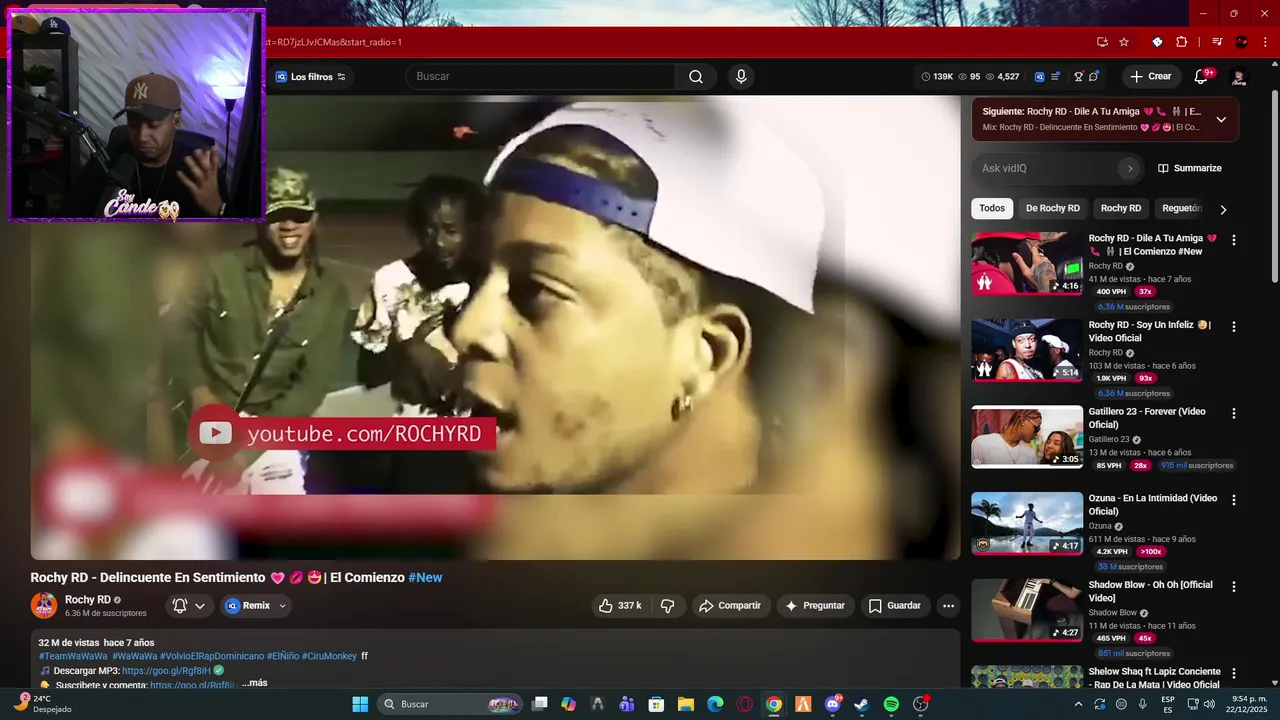Screen dimensions: 1280x720
Task: Open Steam from the taskbar
Action: point(861,704)
